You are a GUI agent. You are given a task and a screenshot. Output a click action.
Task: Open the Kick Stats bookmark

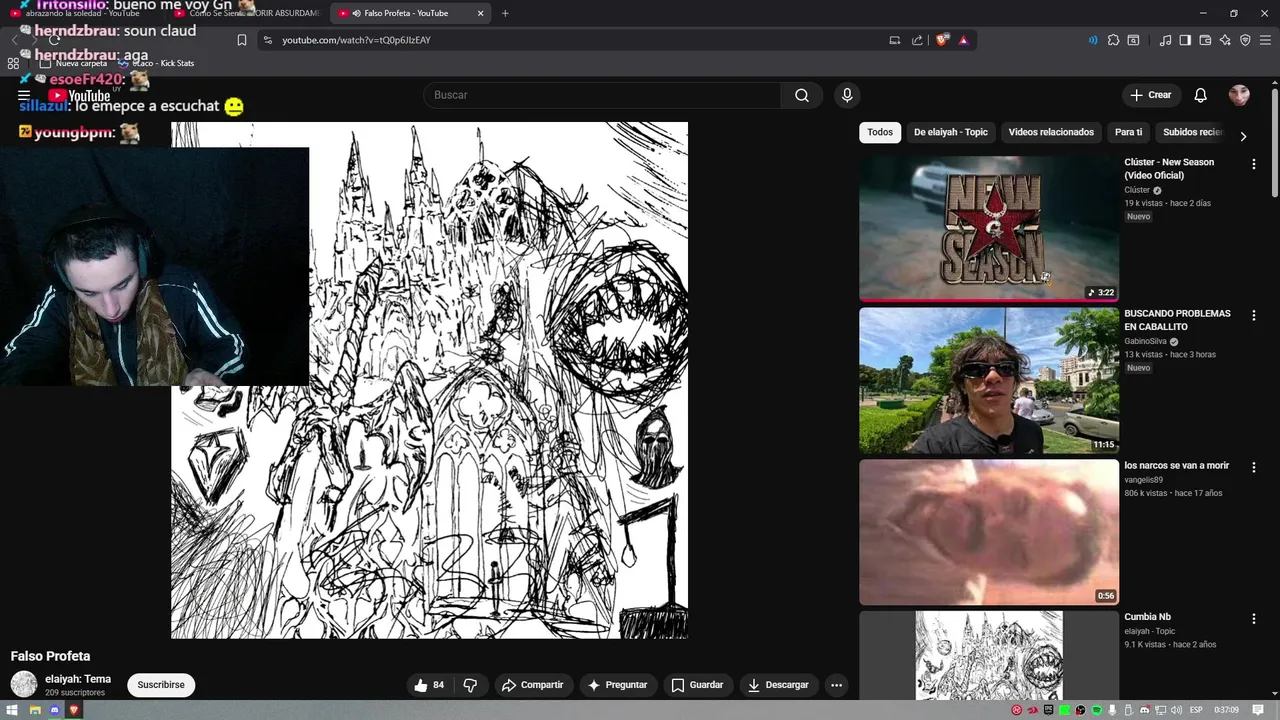[x=155, y=63]
